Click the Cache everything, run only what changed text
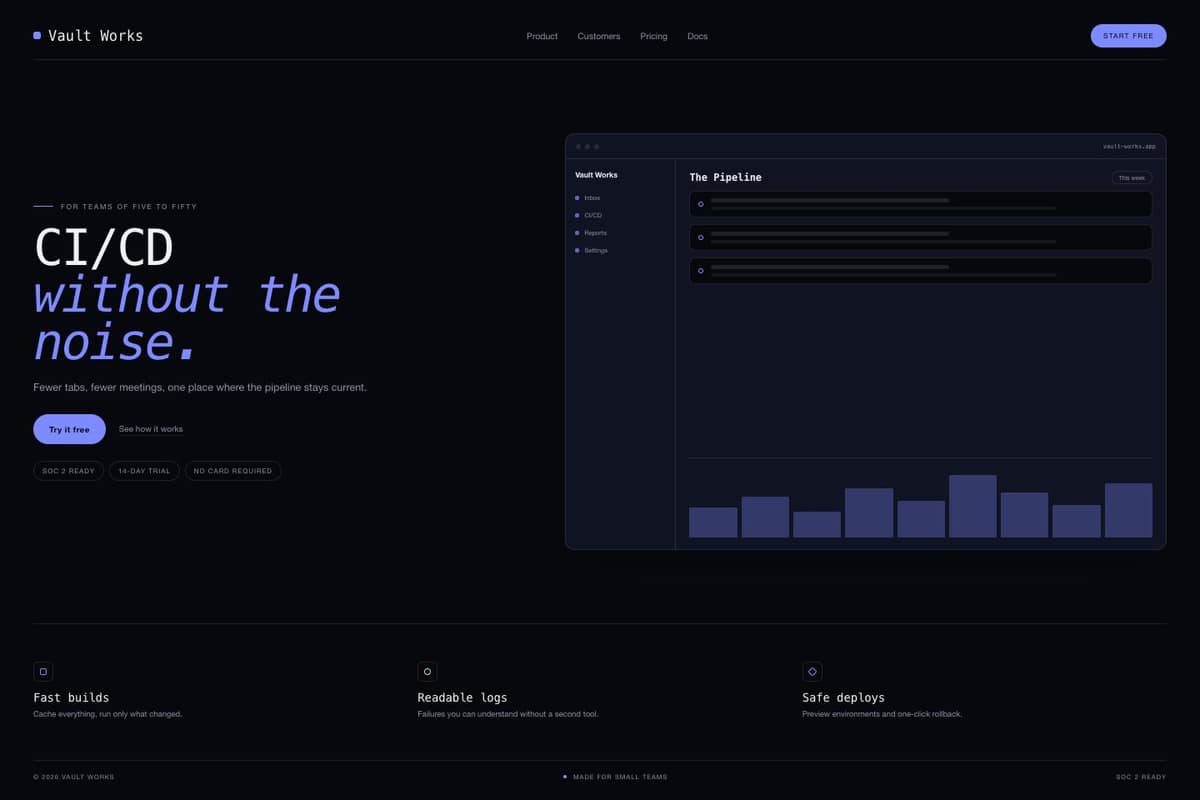Image resolution: width=1200 pixels, height=800 pixels. click(108, 714)
